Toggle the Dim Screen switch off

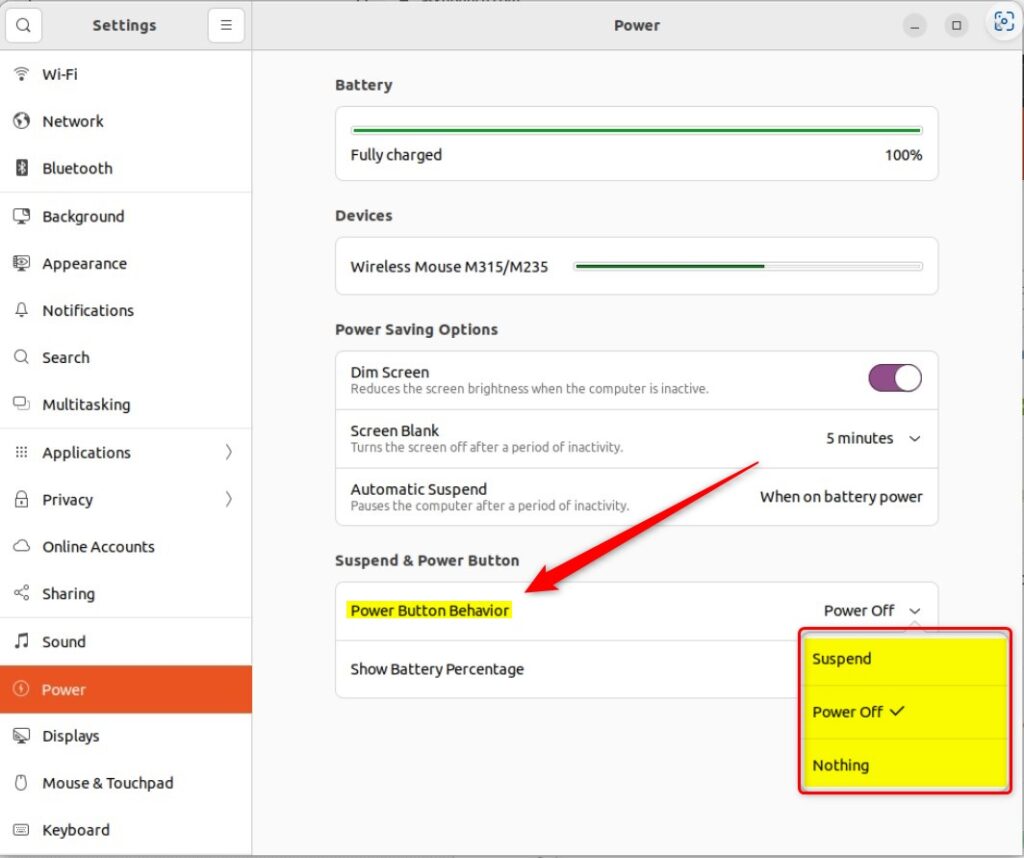(x=895, y=378)
